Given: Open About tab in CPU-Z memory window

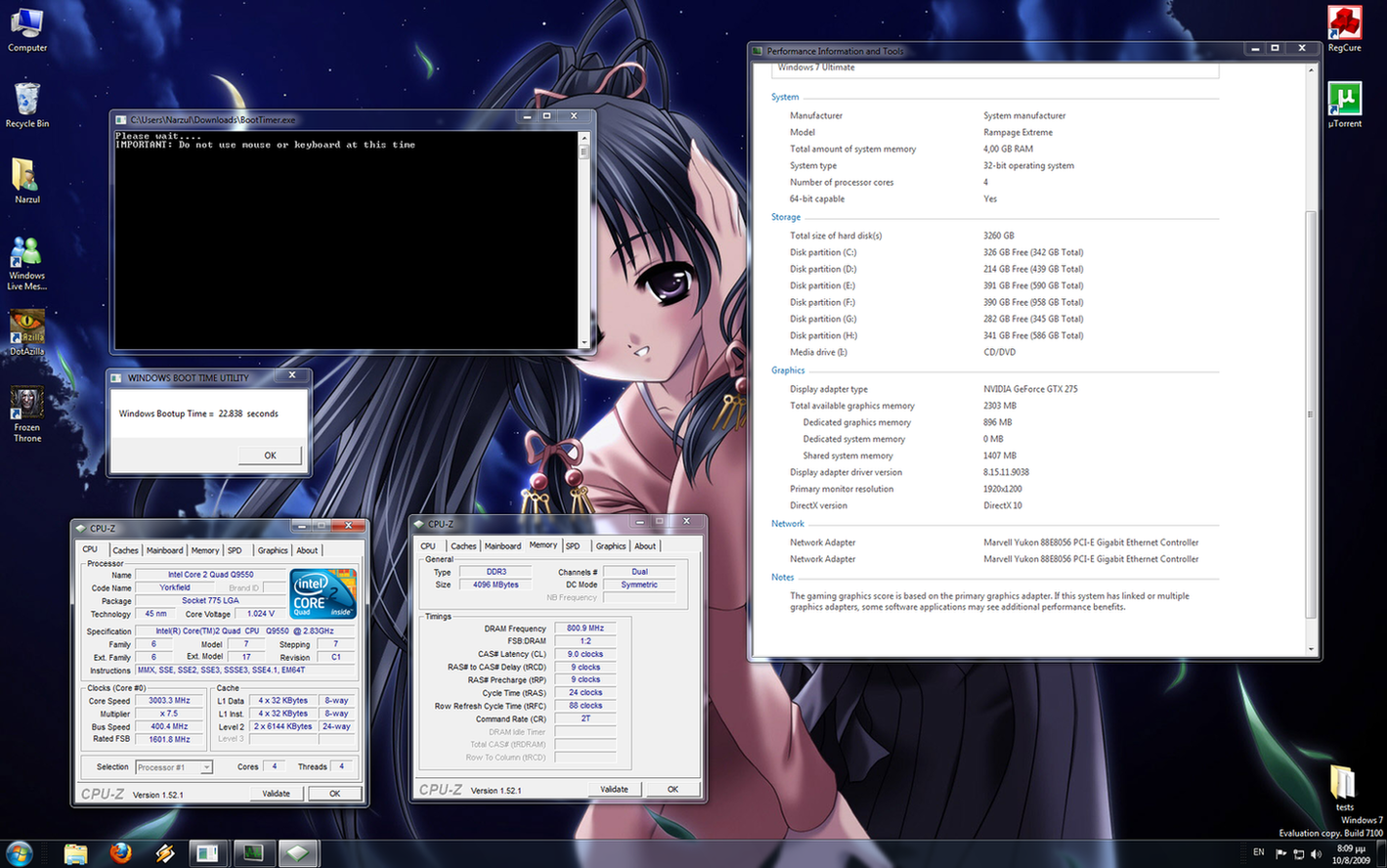Looking at the screenshot, I should tap(645, 546).
